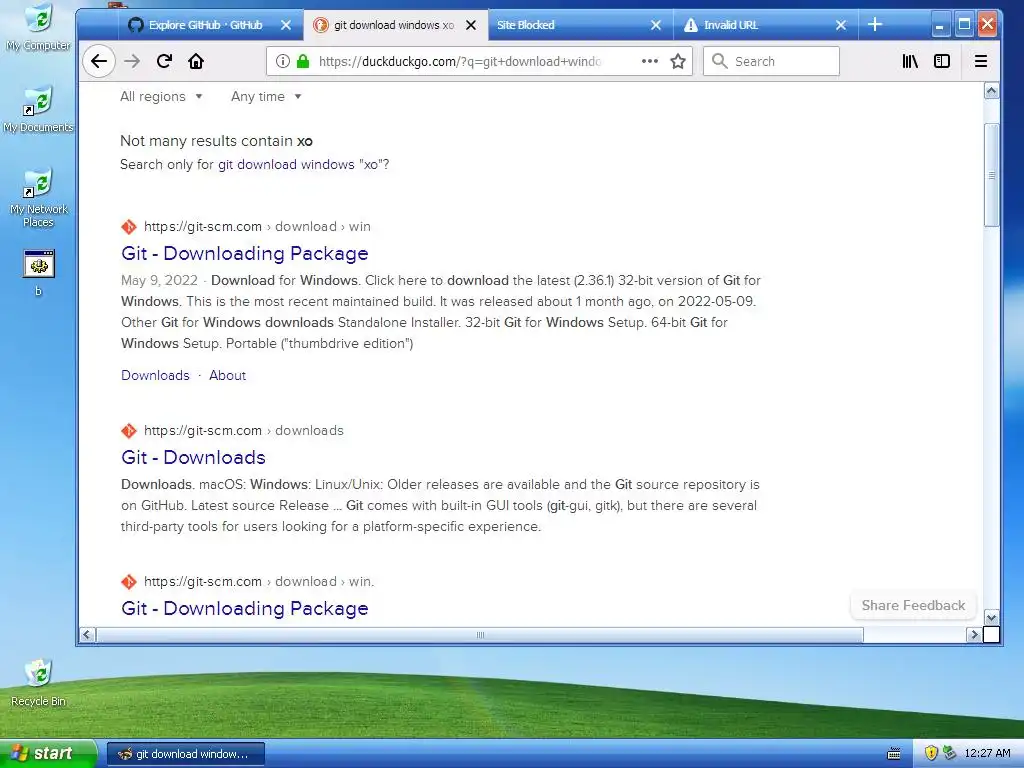Click the green padlock security icon
The width and height of the screenshot is (1024, 768).
[x=302, y=61]
